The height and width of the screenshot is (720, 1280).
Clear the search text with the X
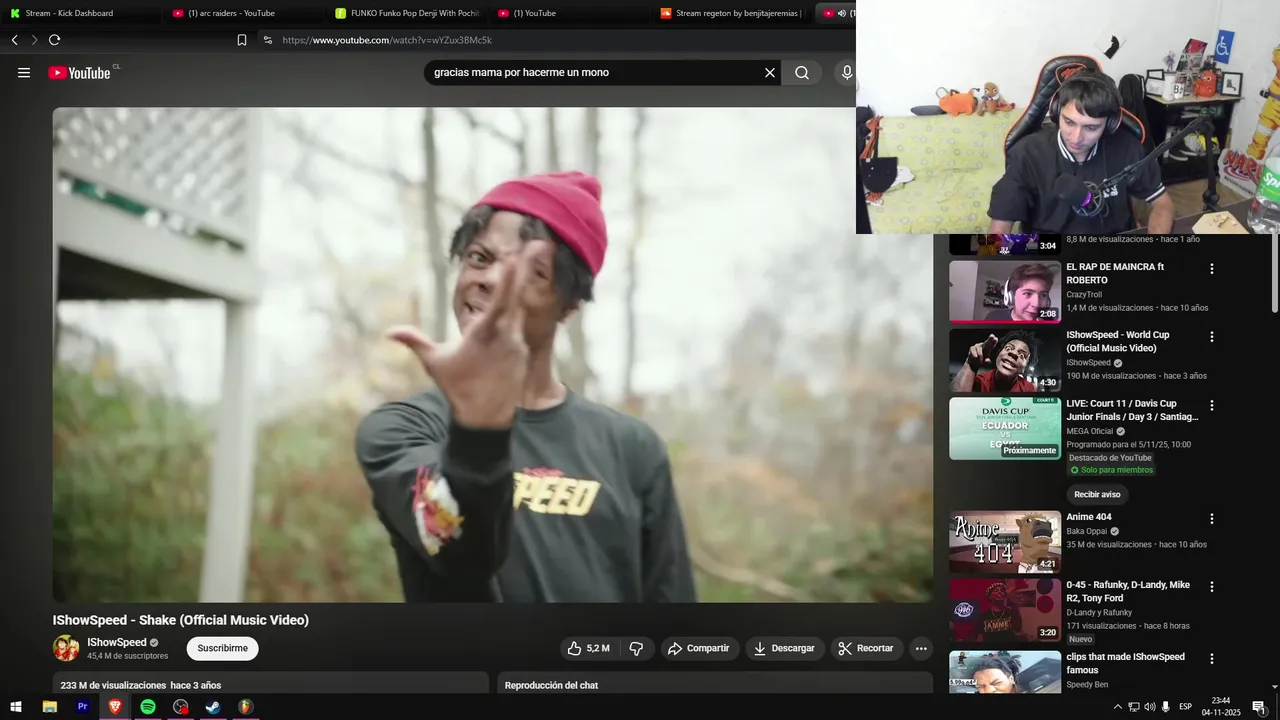pos(770,73)
